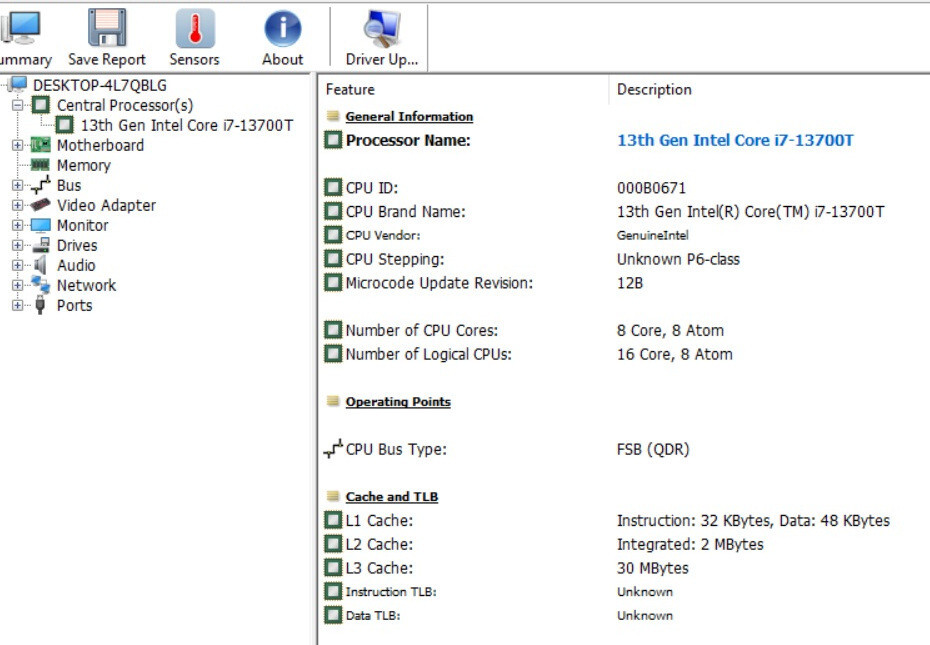Click the 'Integrated: 2 MBytes' L2 value

[690, 544]
